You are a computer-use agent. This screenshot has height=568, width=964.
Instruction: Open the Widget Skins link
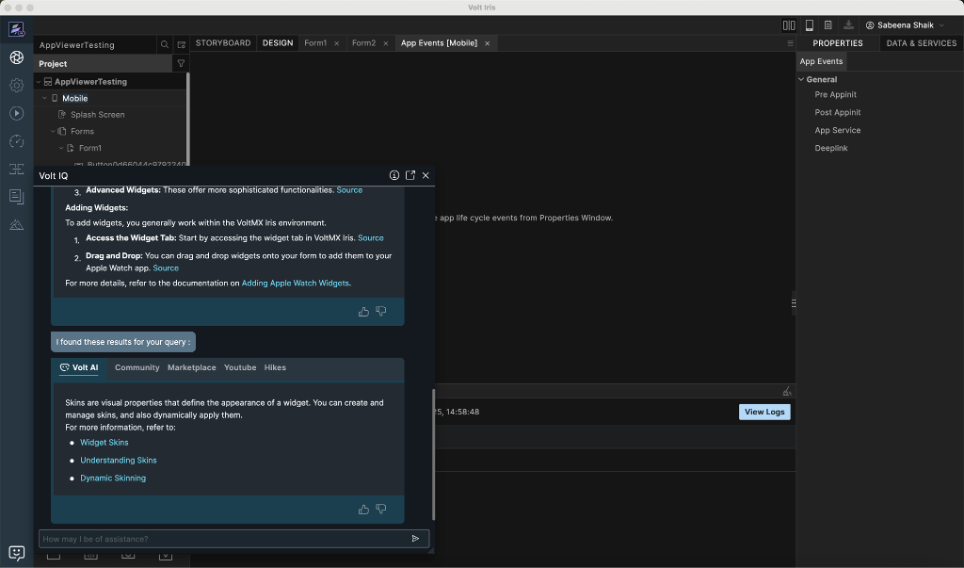tap(104, 443)
